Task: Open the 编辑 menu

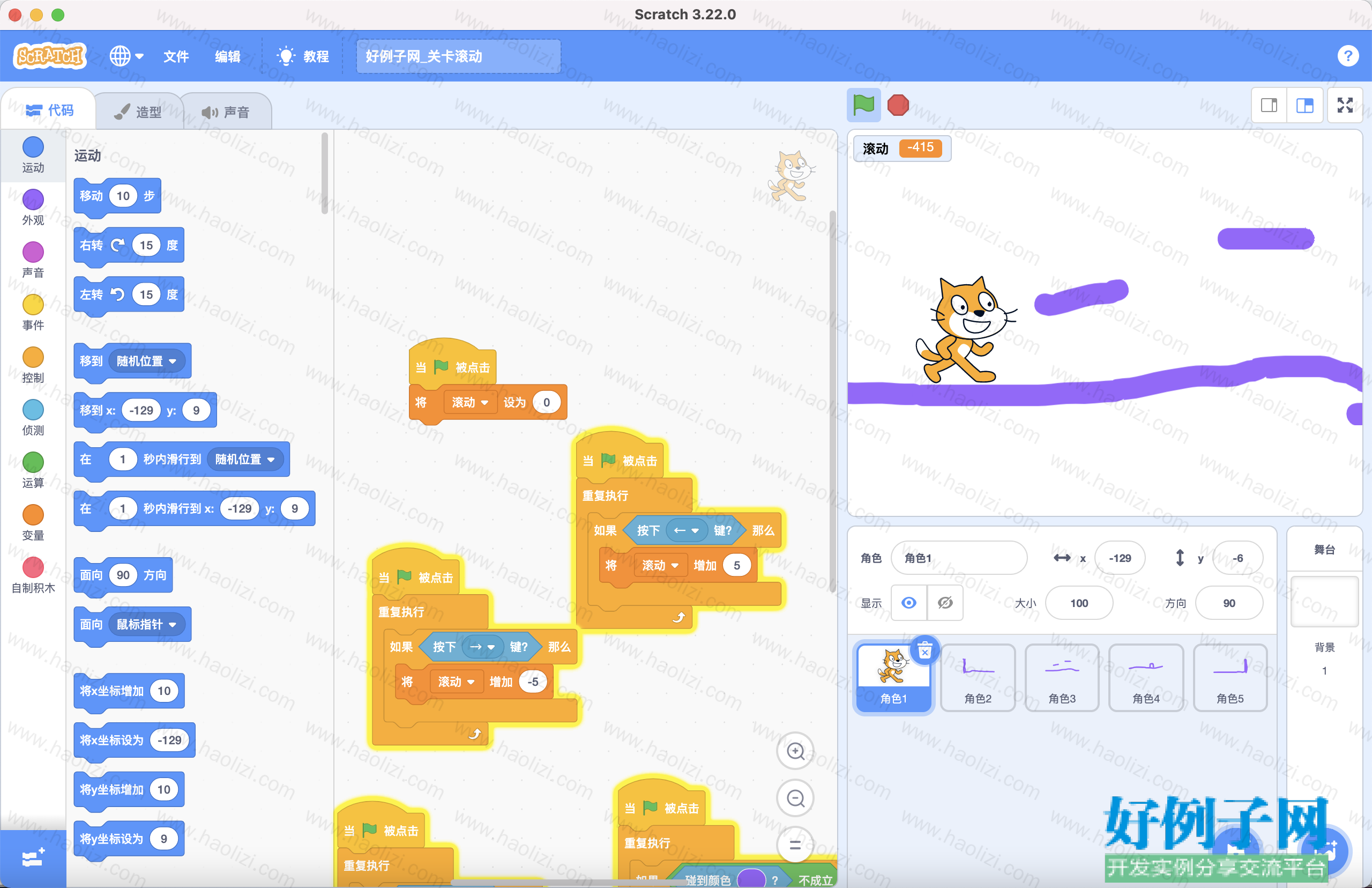Action: point(228,56)
